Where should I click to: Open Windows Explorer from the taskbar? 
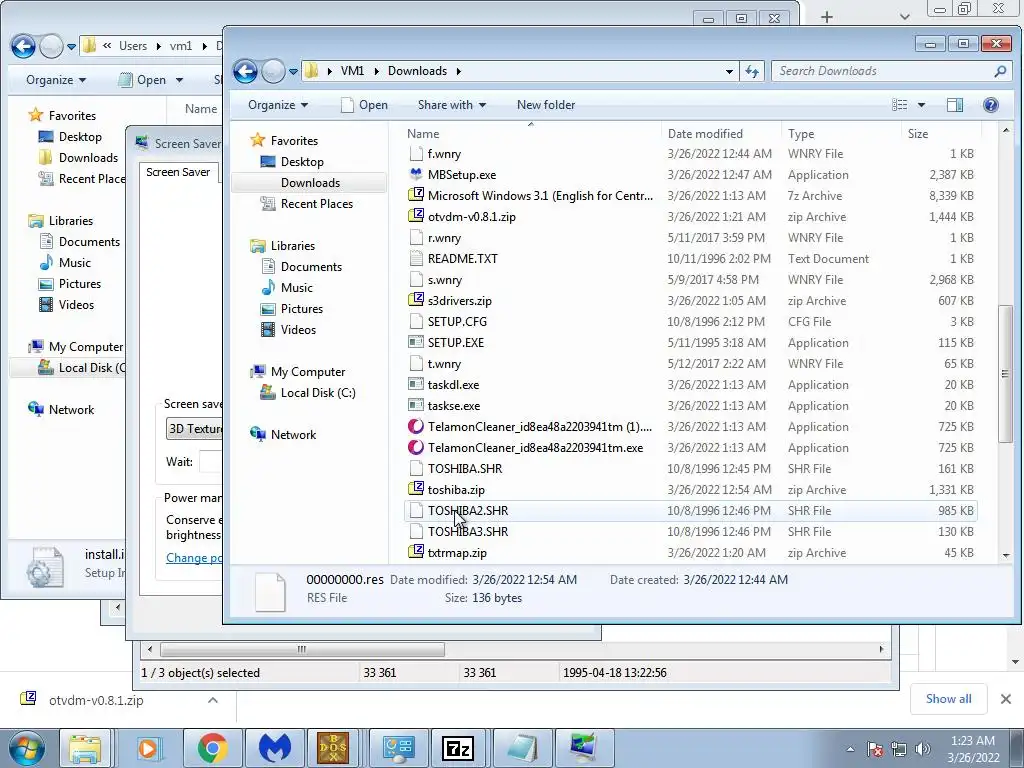[86, 748]
